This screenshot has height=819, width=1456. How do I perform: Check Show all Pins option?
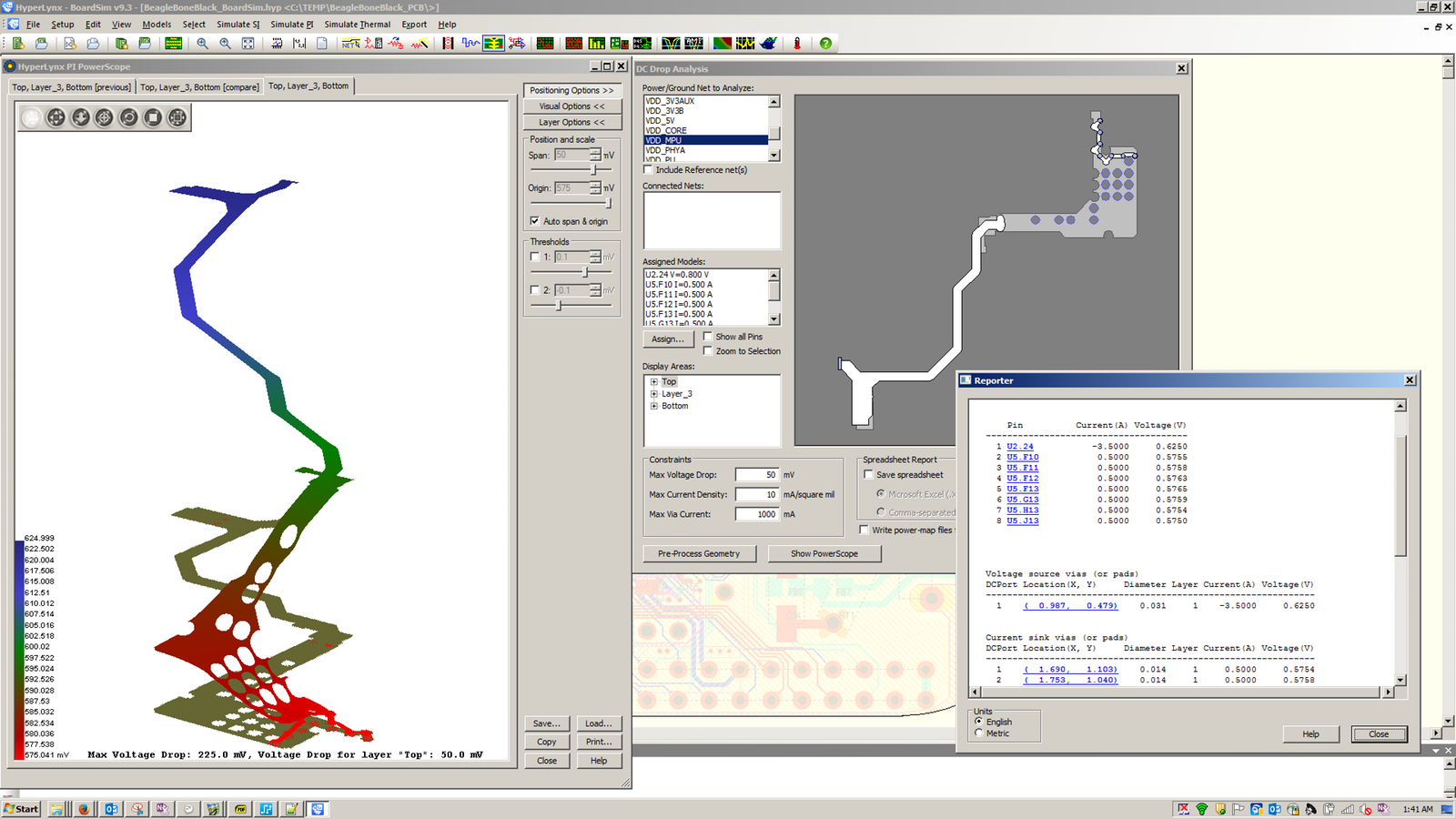tap(708, 337)
